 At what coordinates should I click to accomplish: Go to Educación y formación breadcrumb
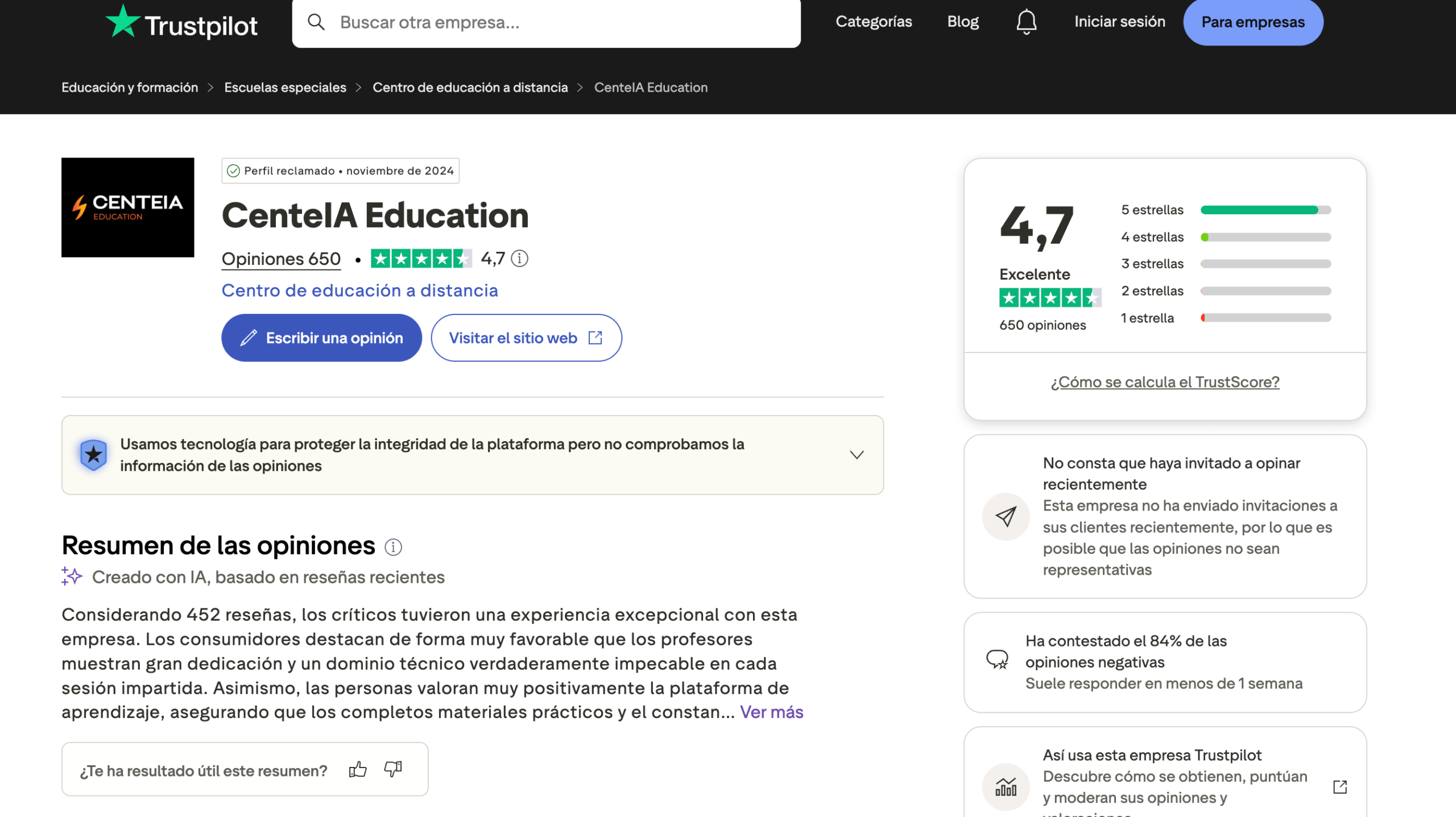[x=130, y=88]
